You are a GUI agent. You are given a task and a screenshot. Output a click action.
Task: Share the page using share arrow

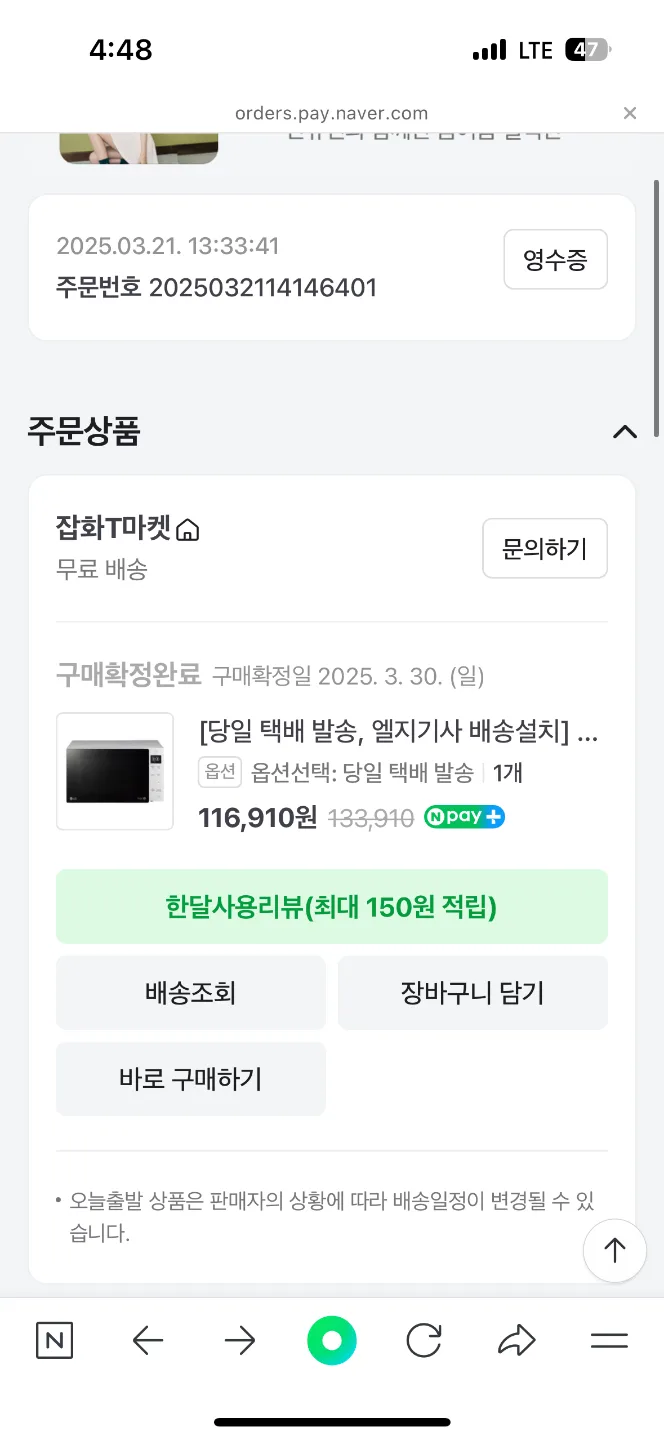[517, 1341]
